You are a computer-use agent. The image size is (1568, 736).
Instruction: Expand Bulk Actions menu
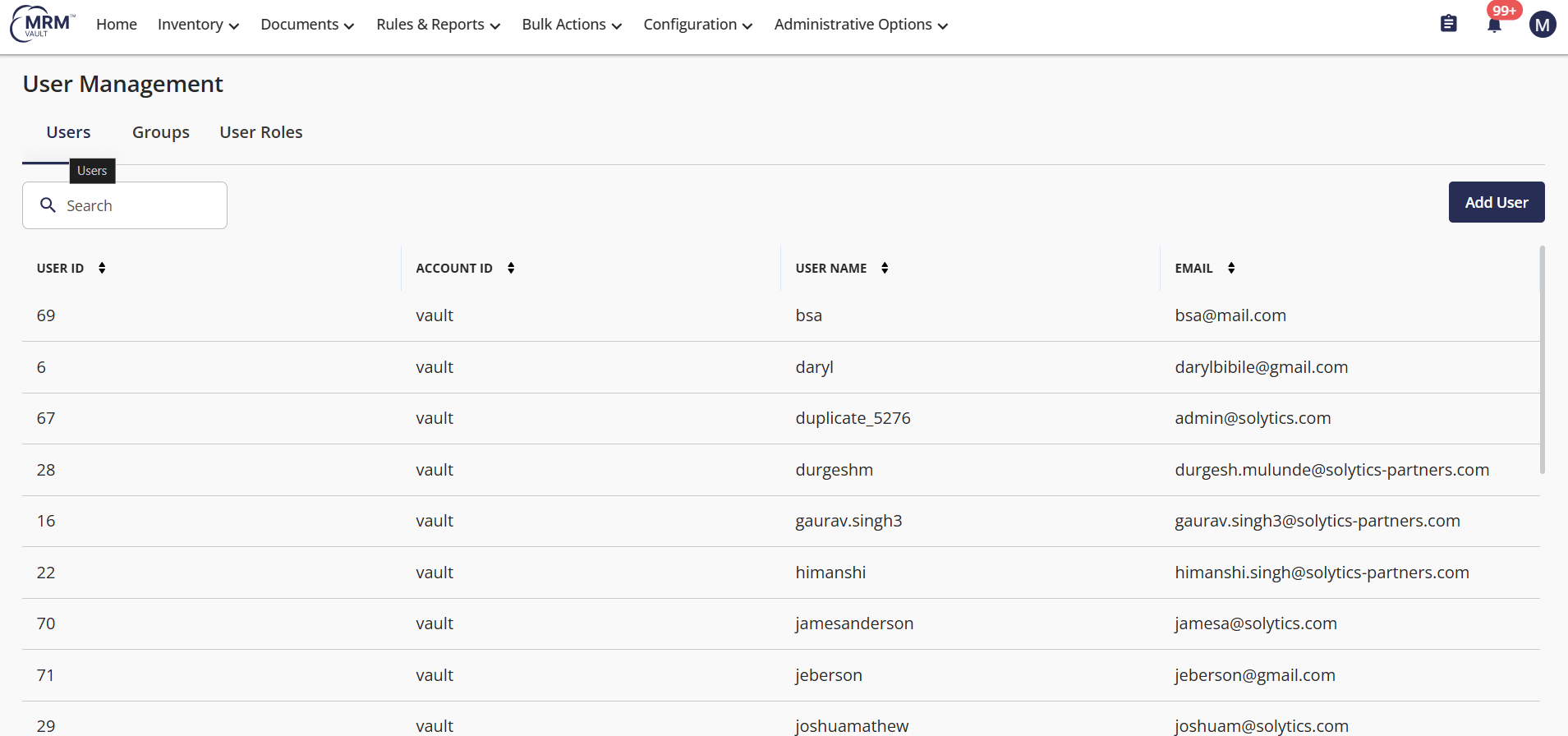click(572, 25)
